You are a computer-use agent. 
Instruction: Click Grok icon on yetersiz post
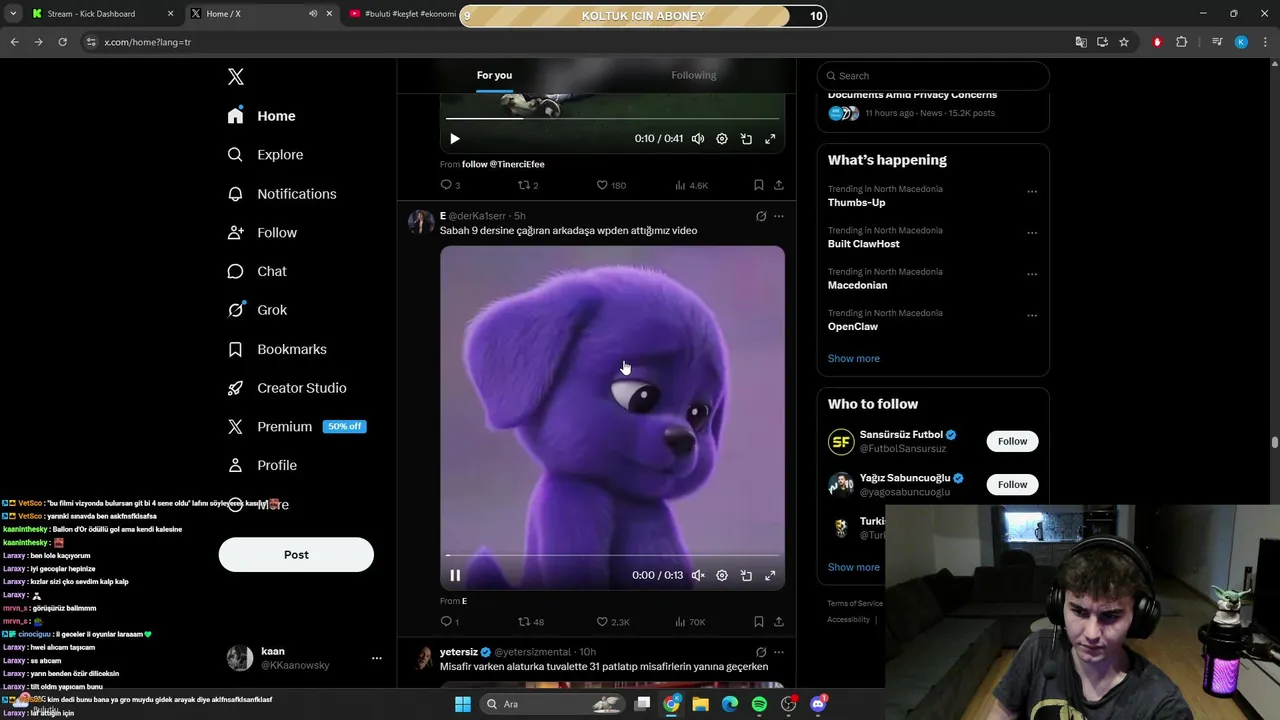[761, 652]
